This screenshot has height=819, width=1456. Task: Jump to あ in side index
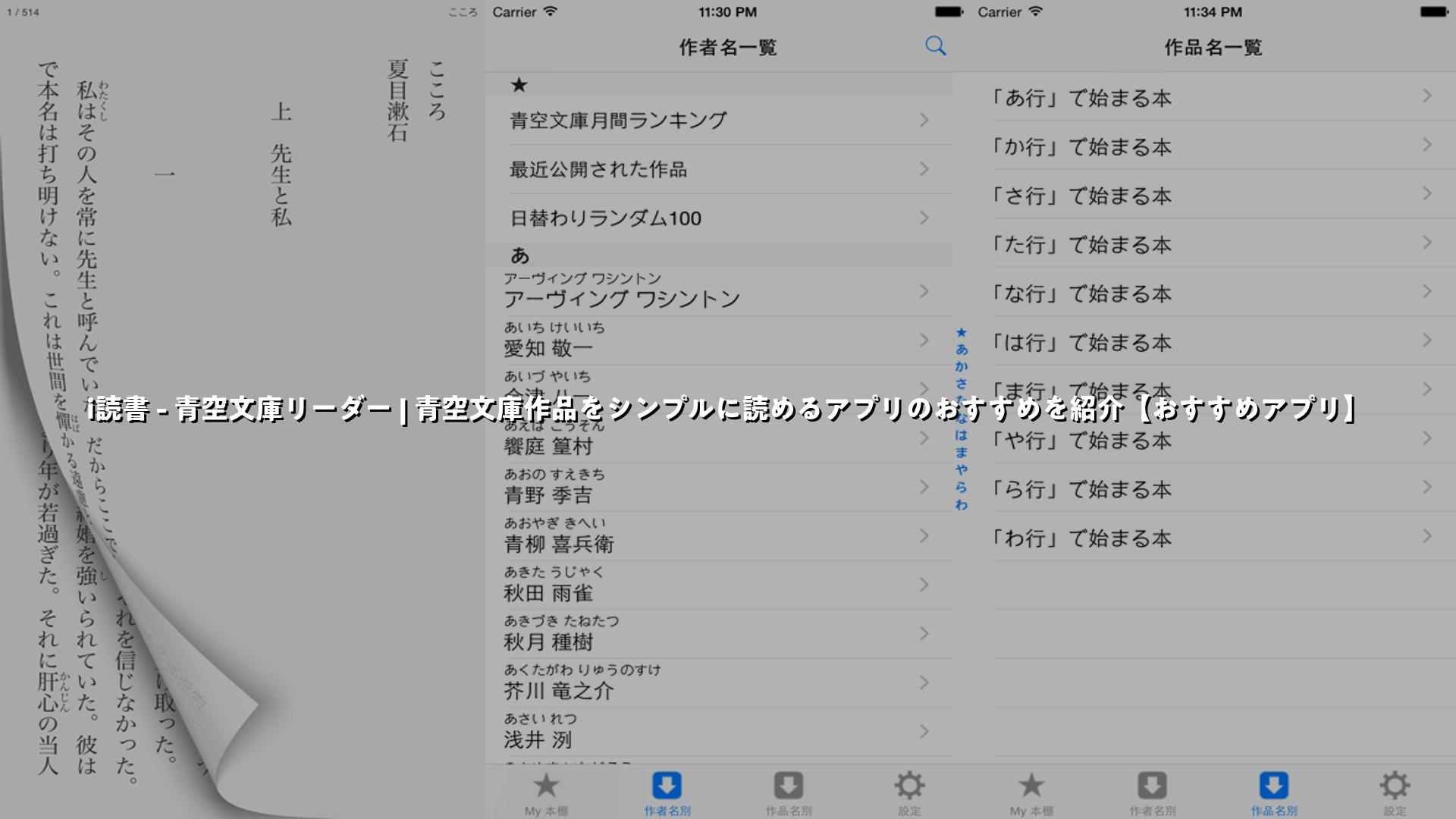[962, 350]
